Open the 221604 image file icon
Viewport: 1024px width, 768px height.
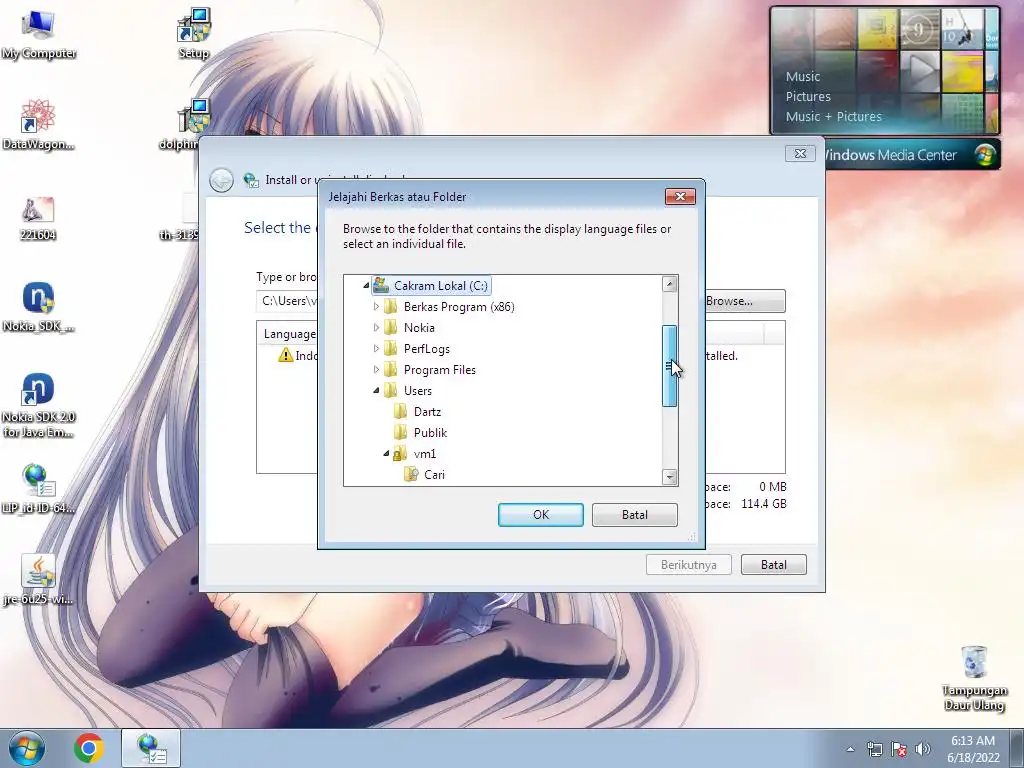(38, 219)
